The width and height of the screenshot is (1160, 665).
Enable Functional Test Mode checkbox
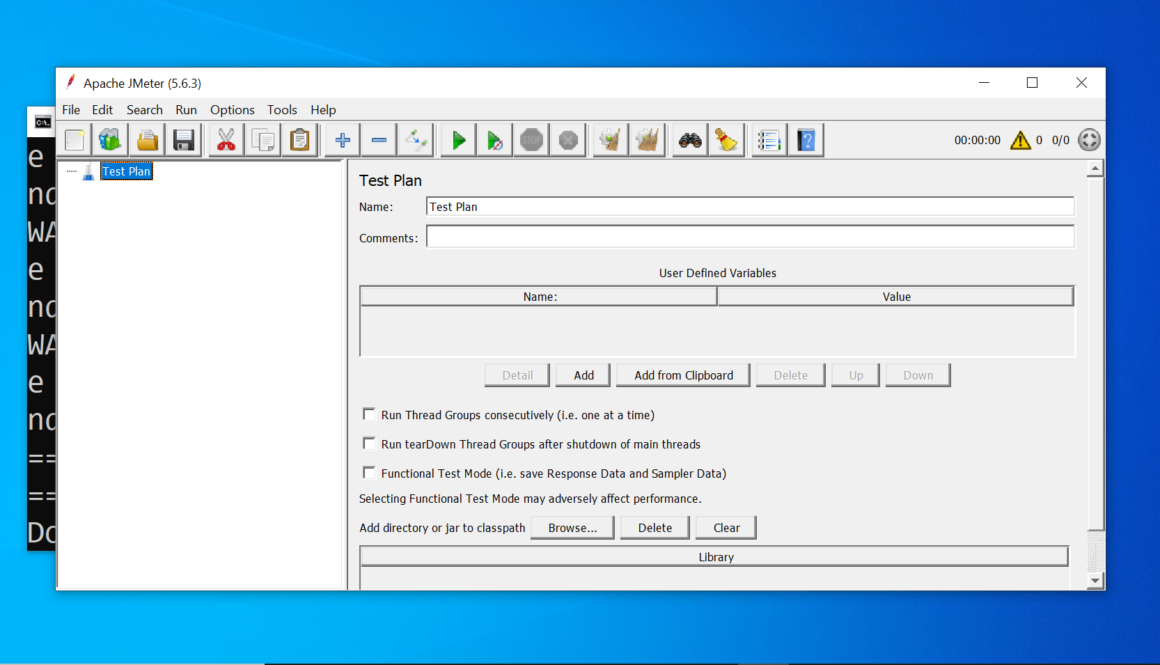point(370,472)
